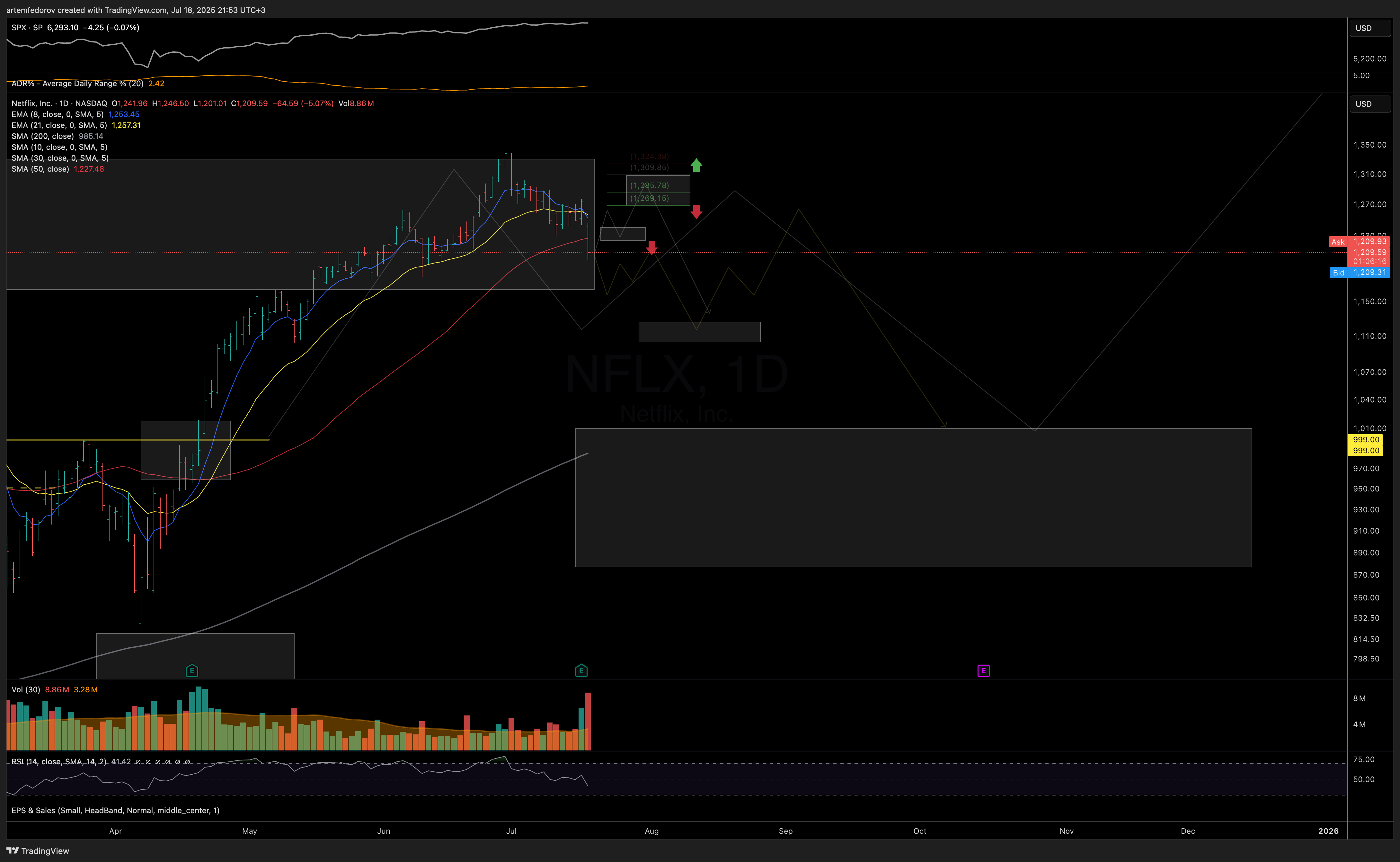
Task: Click the volume average value 3.28 M
Action: (x=85, y=689)
